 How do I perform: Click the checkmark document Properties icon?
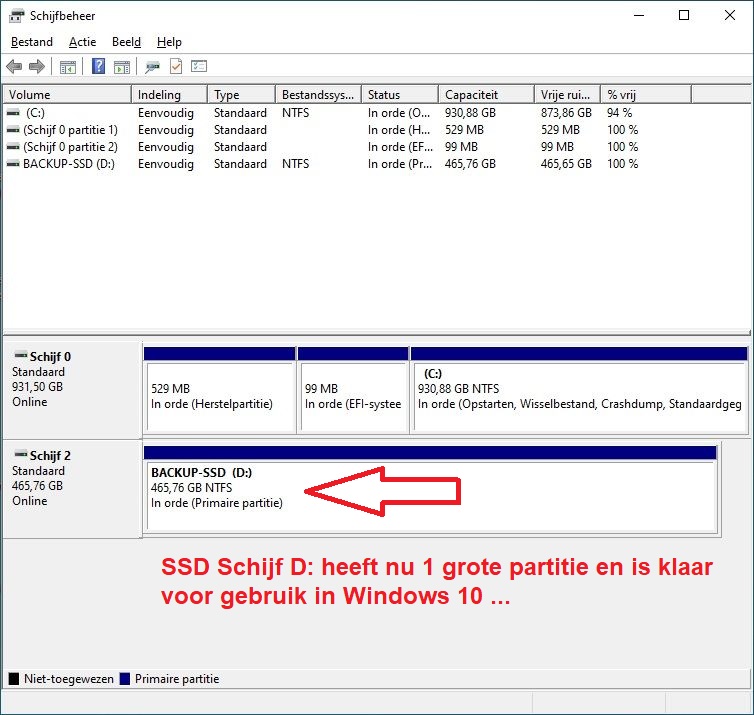point(176,66)
